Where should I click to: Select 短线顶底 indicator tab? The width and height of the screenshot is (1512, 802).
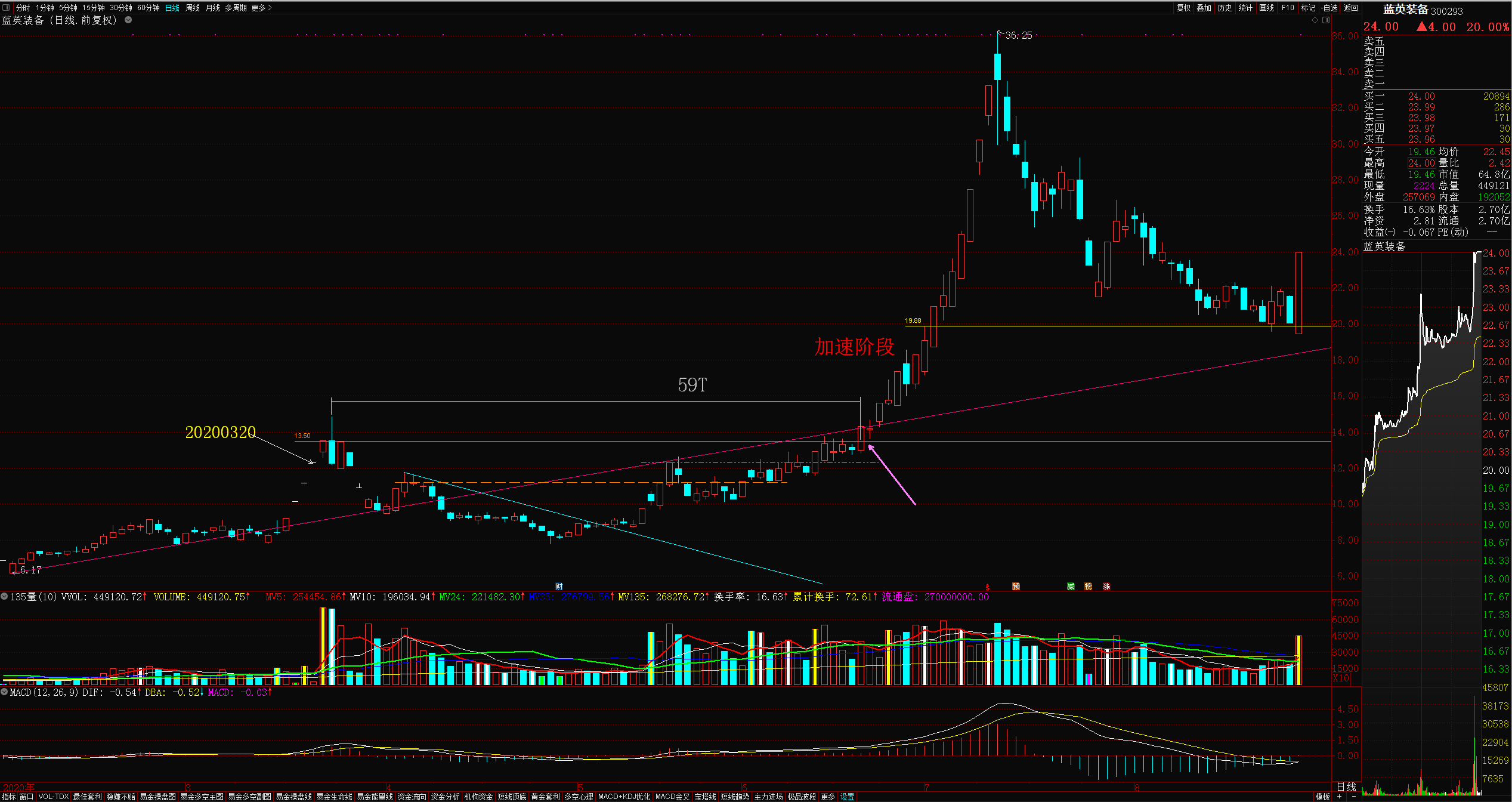(512, 797)
